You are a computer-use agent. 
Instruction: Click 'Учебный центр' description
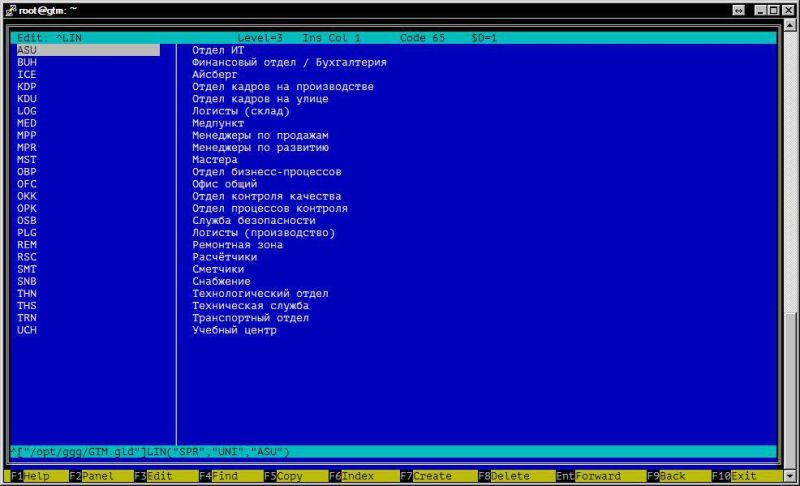234,330
